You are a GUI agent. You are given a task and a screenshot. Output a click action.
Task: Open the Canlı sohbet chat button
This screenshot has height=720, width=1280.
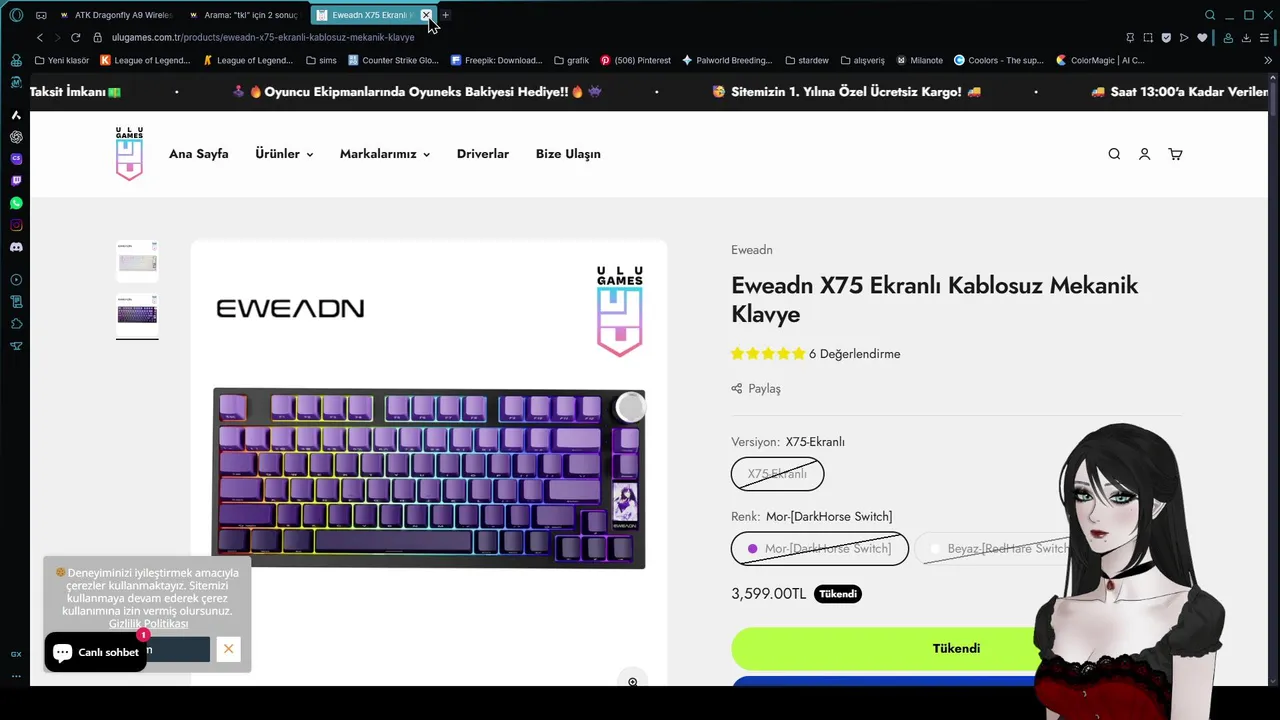[96, 652]
